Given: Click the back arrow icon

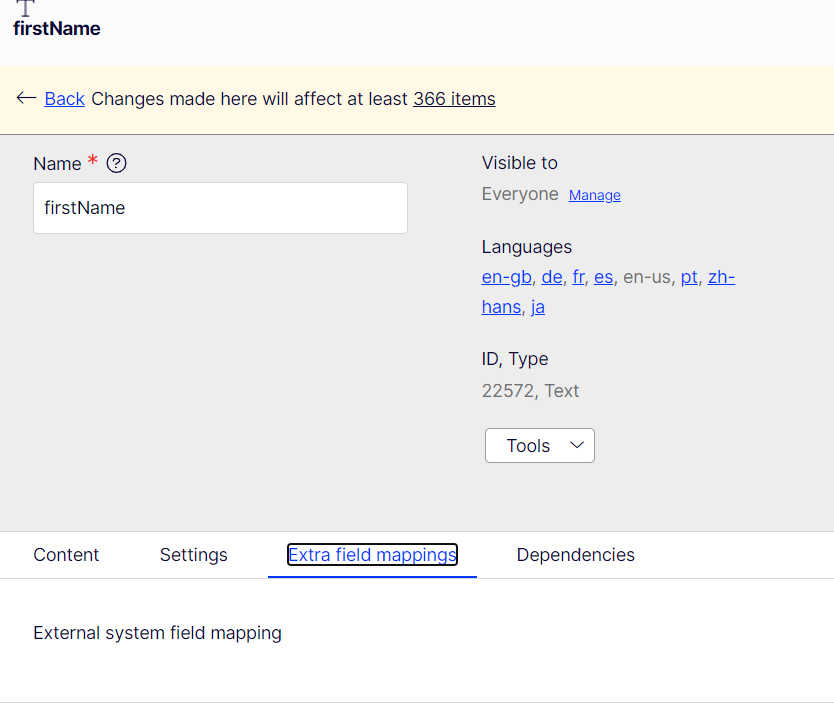Looking at the screenshot, I should click(x=26, y=98).
